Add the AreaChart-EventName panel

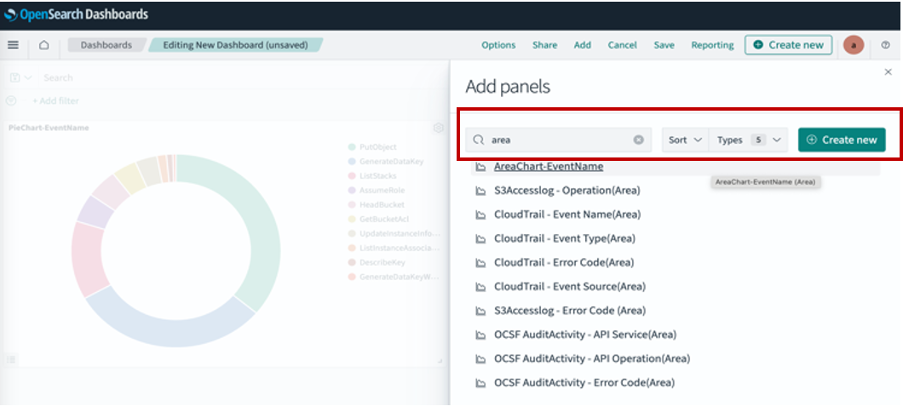pyautogui.click(x=548, y=167)
